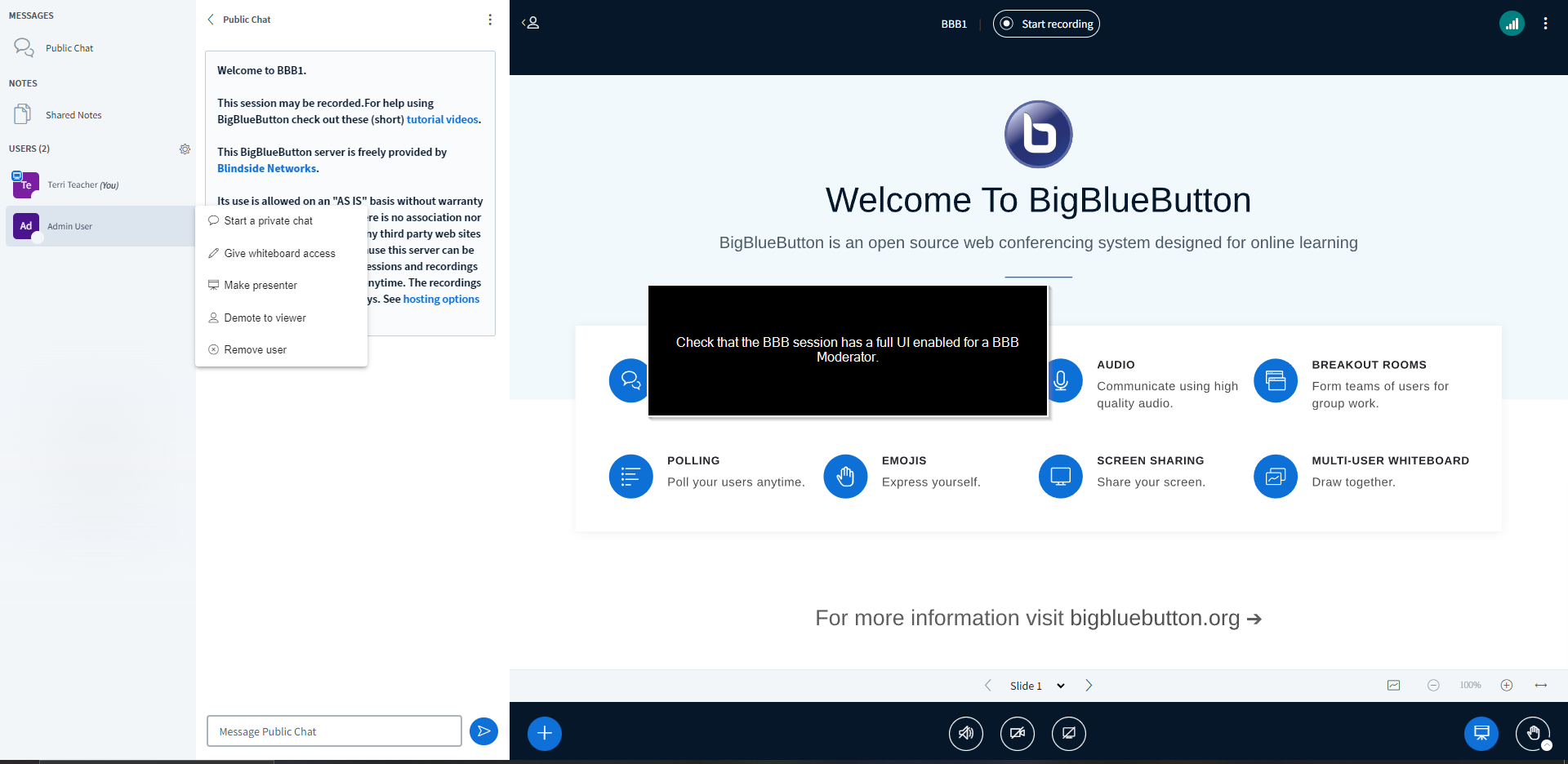Open chat options three-dot menu
The height and width of the screenshot is (764, 1568).
tap(490, 20)
